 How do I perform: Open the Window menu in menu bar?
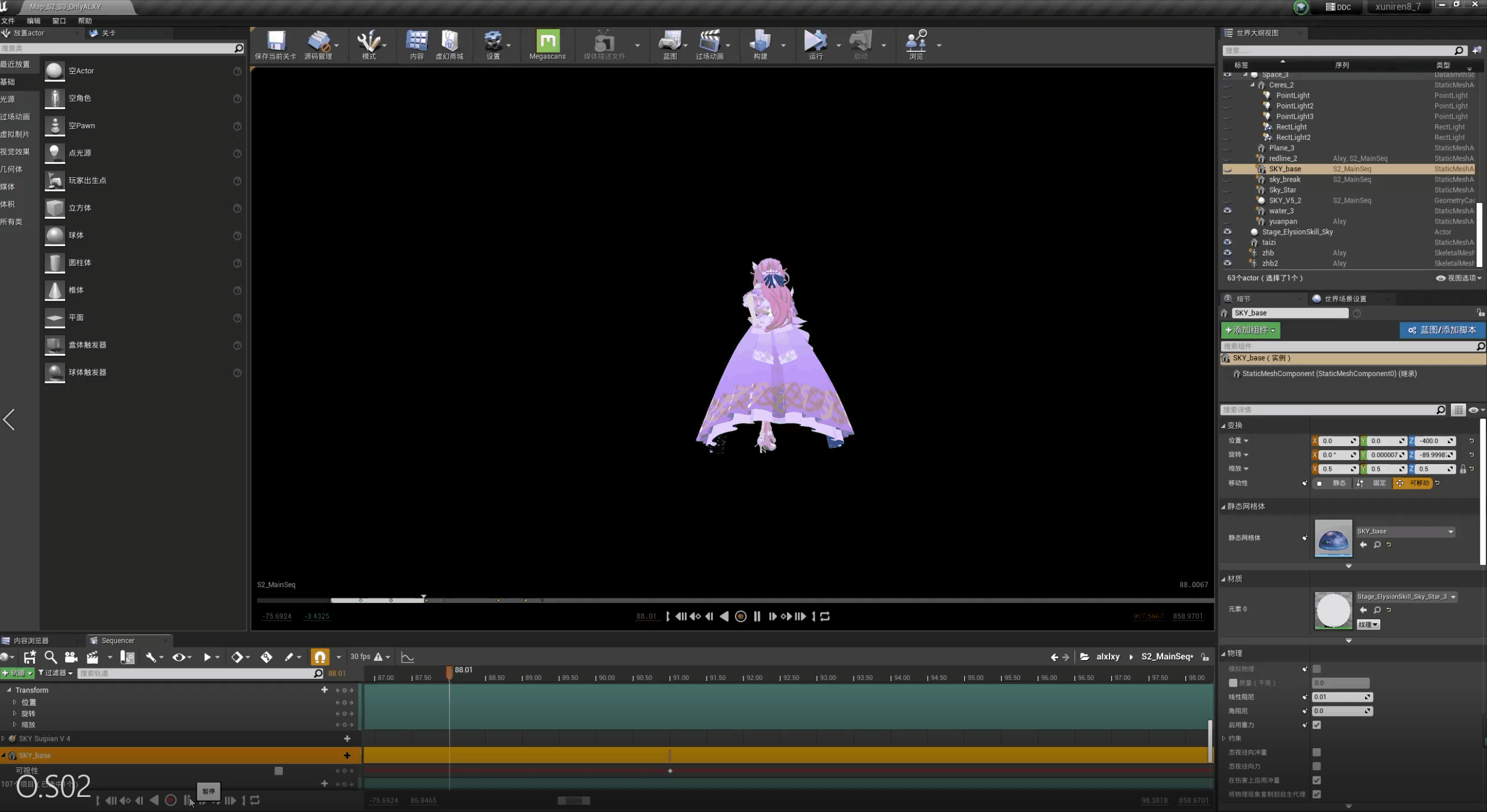click(x=58, y=20)
